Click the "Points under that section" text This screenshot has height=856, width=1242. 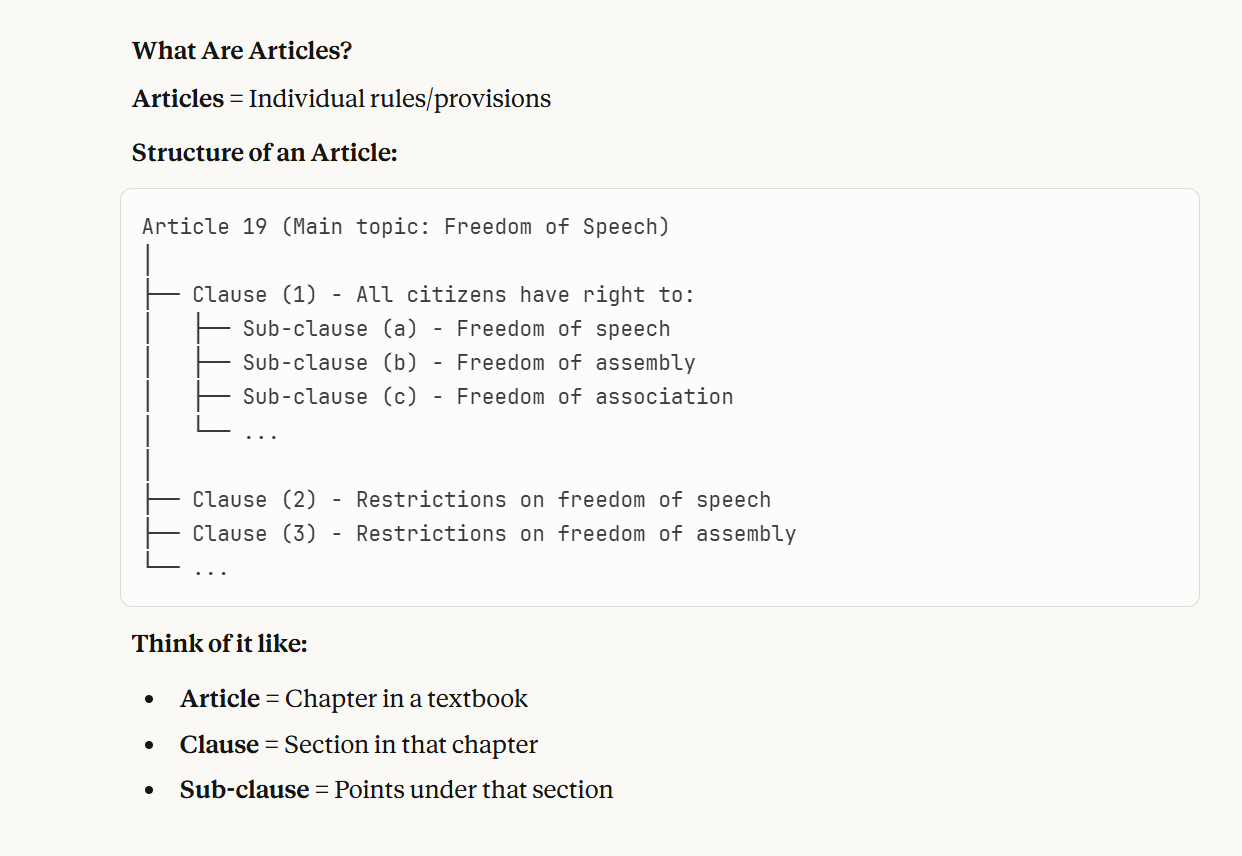click(x=473, y=790)
